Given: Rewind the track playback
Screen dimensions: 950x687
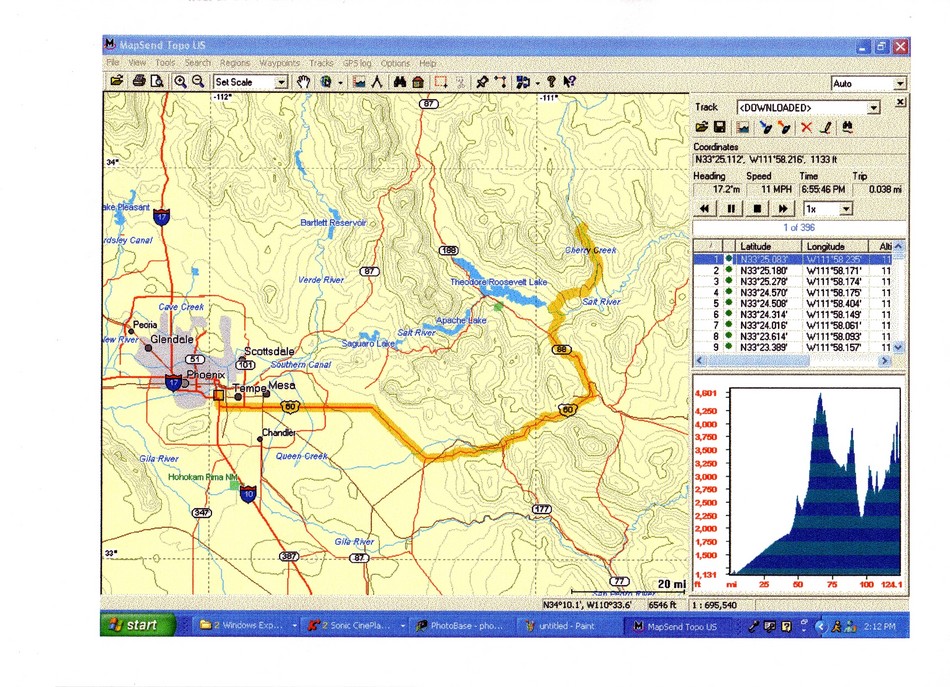Looking at the screenshot, I should tap(705, 209).
